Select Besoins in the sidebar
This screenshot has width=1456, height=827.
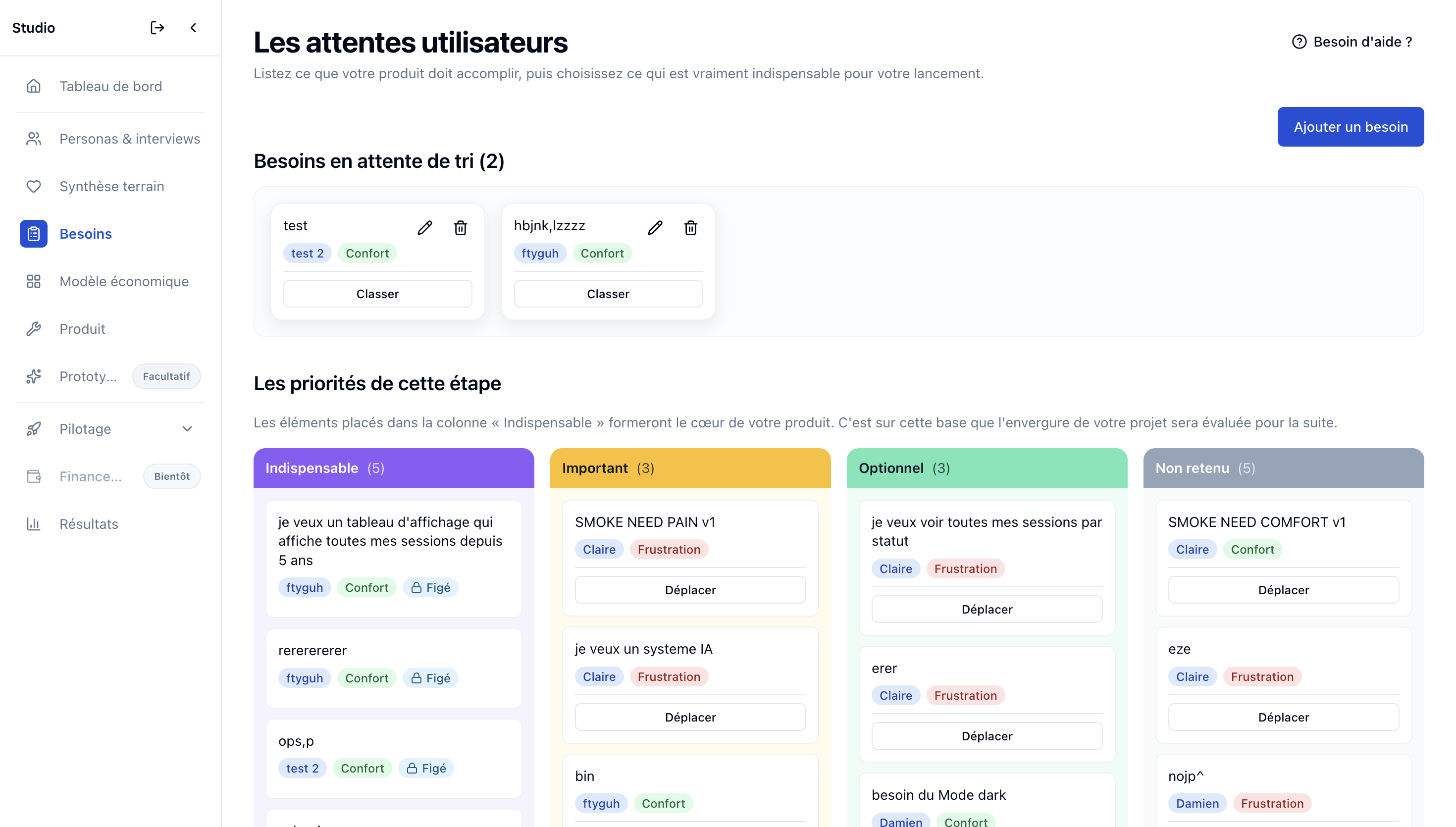tap(111, 233)
